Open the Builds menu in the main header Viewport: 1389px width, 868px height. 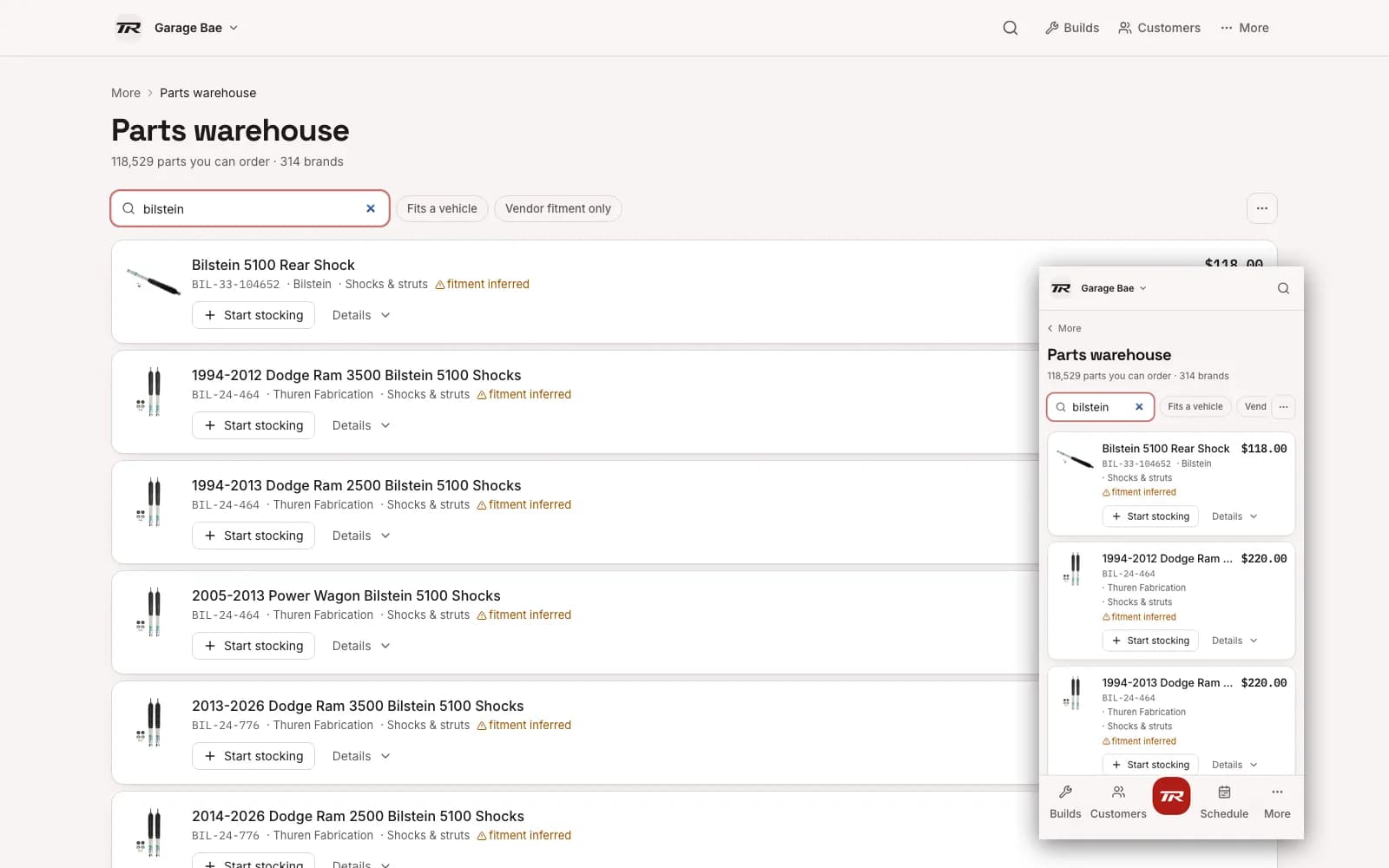[1072, 28]
